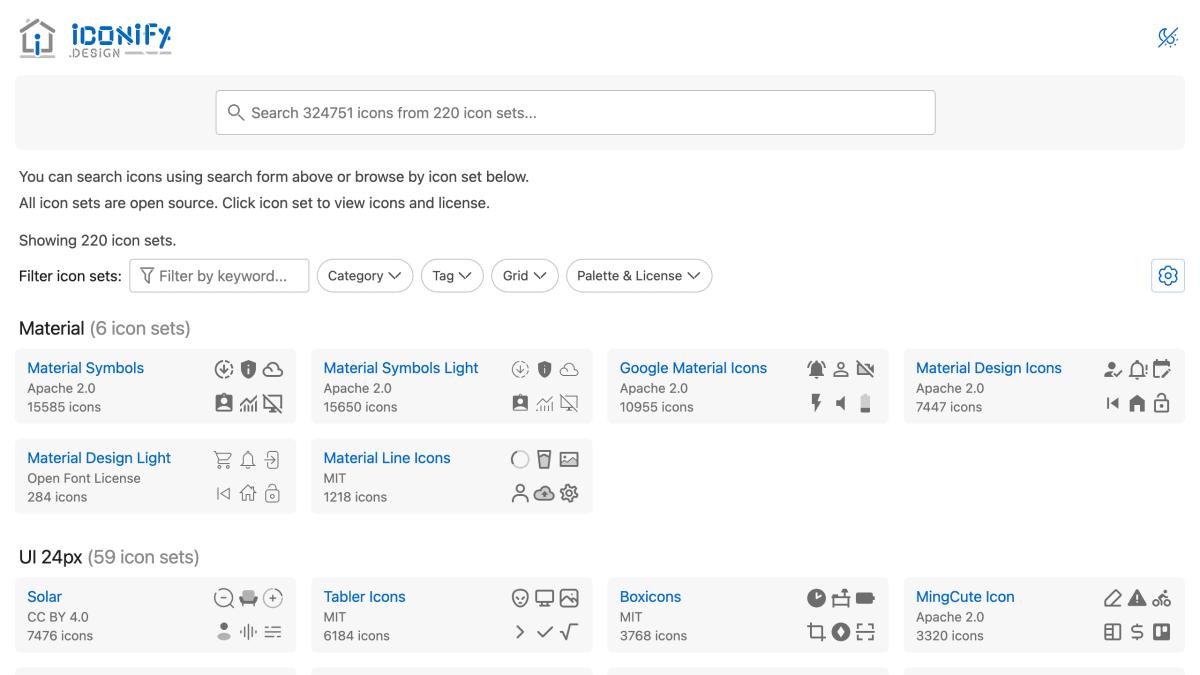Image resolution: width=1200 pixels, height=675 pixels.
Task: Click the crossed-out monitor icon in Material Symbols Light
Action: (x=569, y=403)
